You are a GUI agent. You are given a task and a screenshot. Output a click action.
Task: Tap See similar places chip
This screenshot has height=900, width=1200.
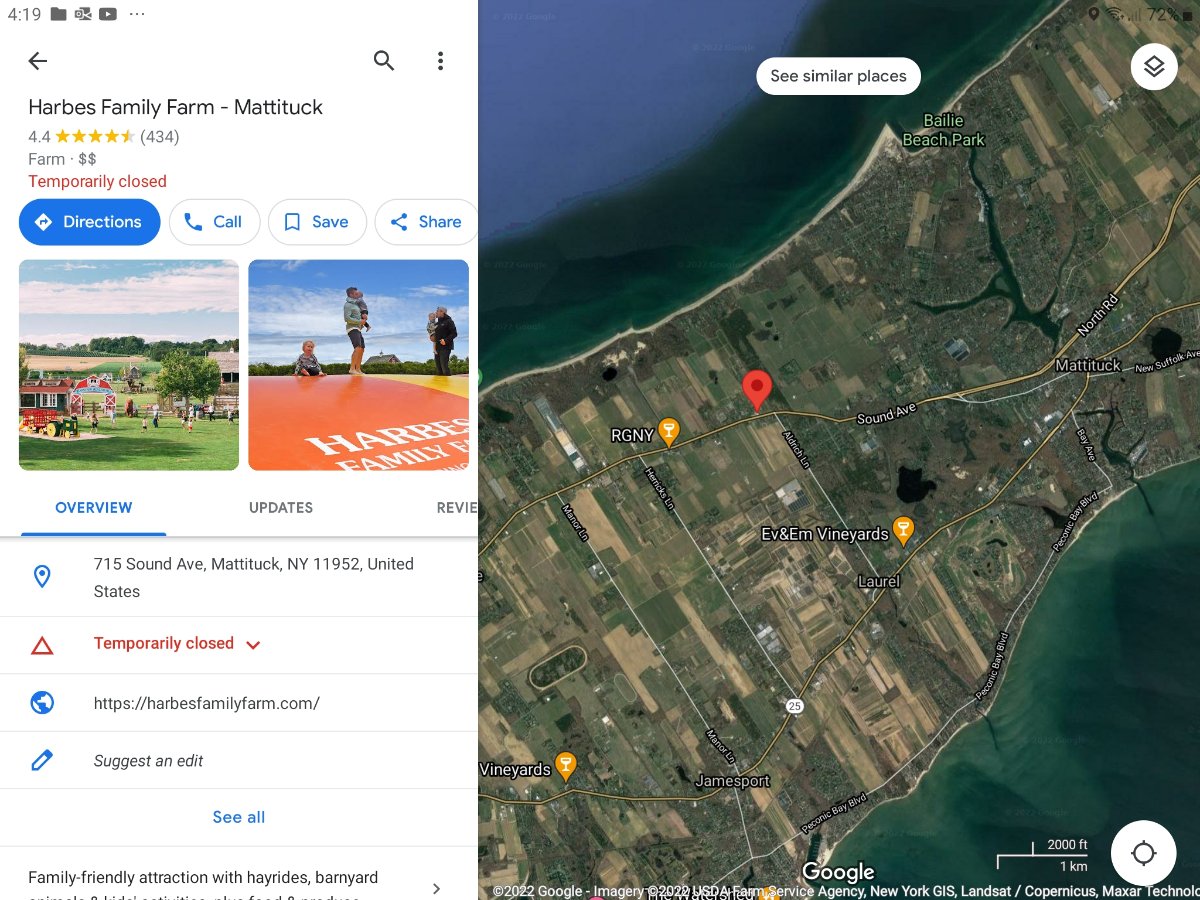tap(838, 76)
